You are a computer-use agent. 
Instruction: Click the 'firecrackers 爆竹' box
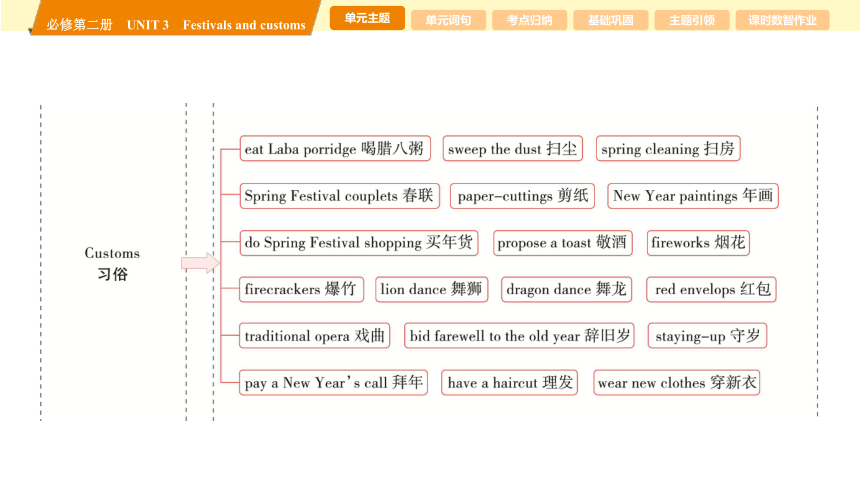(301, 289)
